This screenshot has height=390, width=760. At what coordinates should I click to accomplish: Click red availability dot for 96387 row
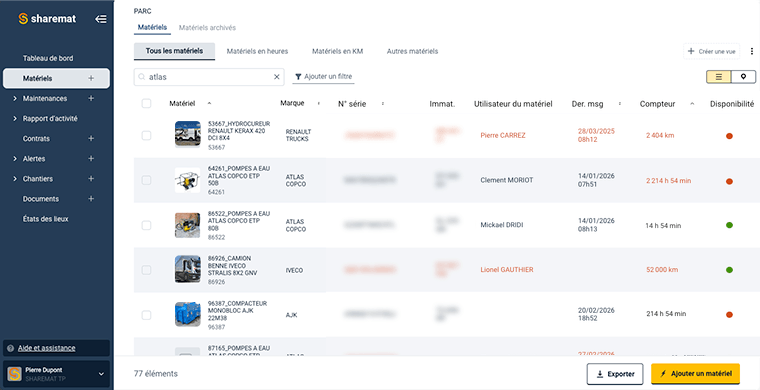(729, 315)
